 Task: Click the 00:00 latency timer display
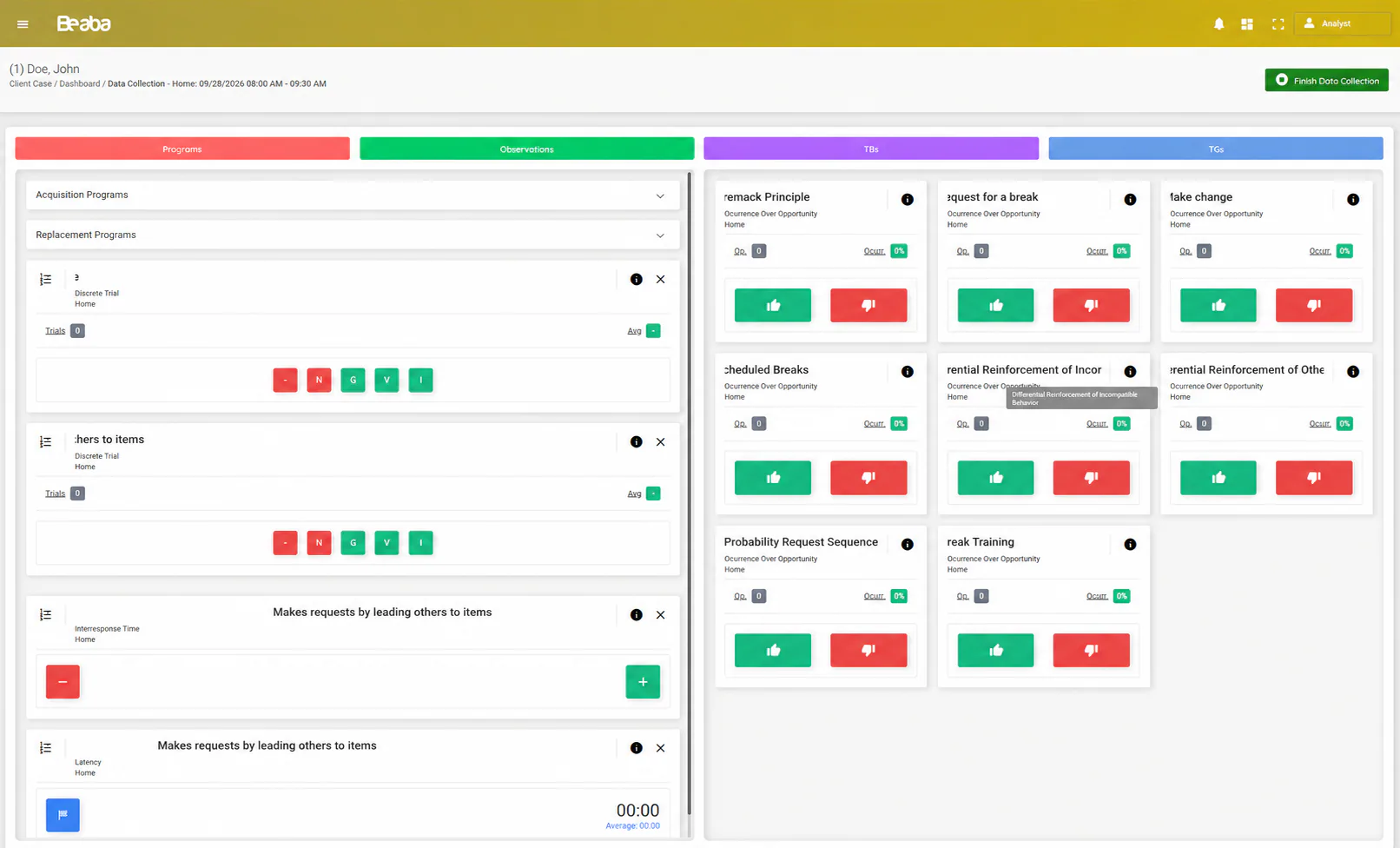[637, 811]
